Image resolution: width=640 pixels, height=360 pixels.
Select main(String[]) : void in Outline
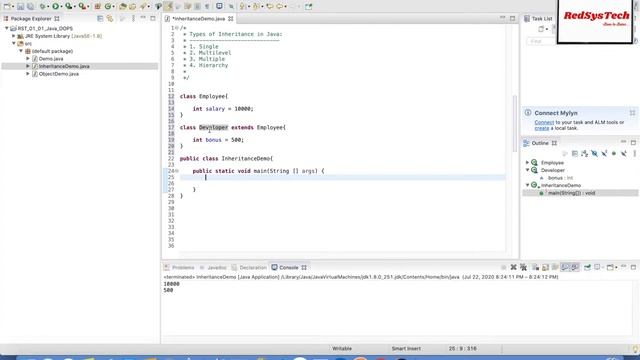(x=571, y=193)
